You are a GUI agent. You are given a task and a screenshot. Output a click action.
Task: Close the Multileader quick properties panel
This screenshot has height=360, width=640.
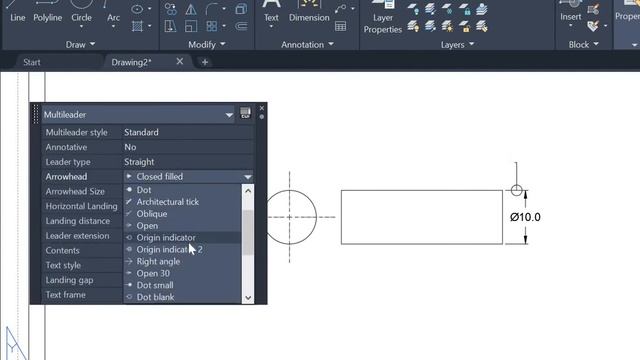(262, 108)
